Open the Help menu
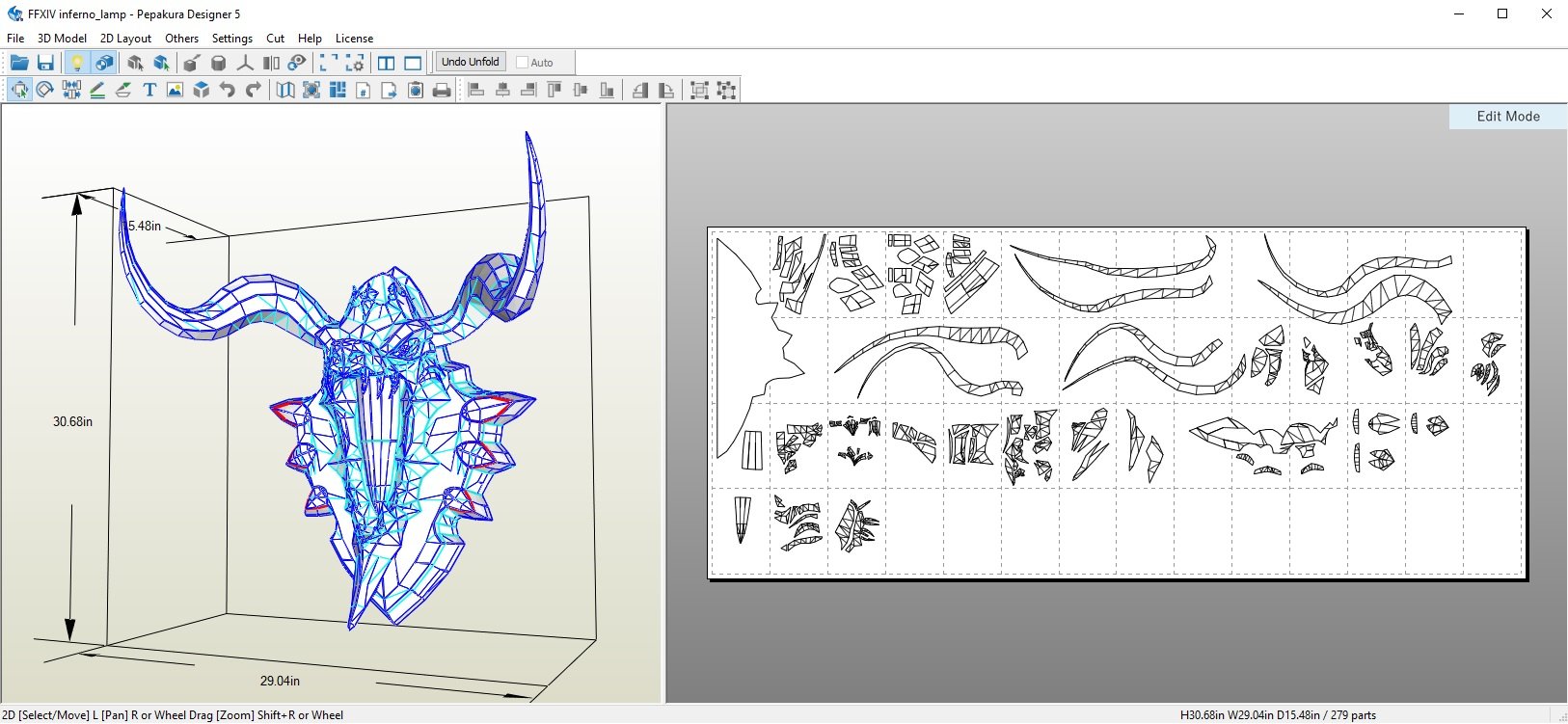The image size is (1568, 724). pos(310,39)
